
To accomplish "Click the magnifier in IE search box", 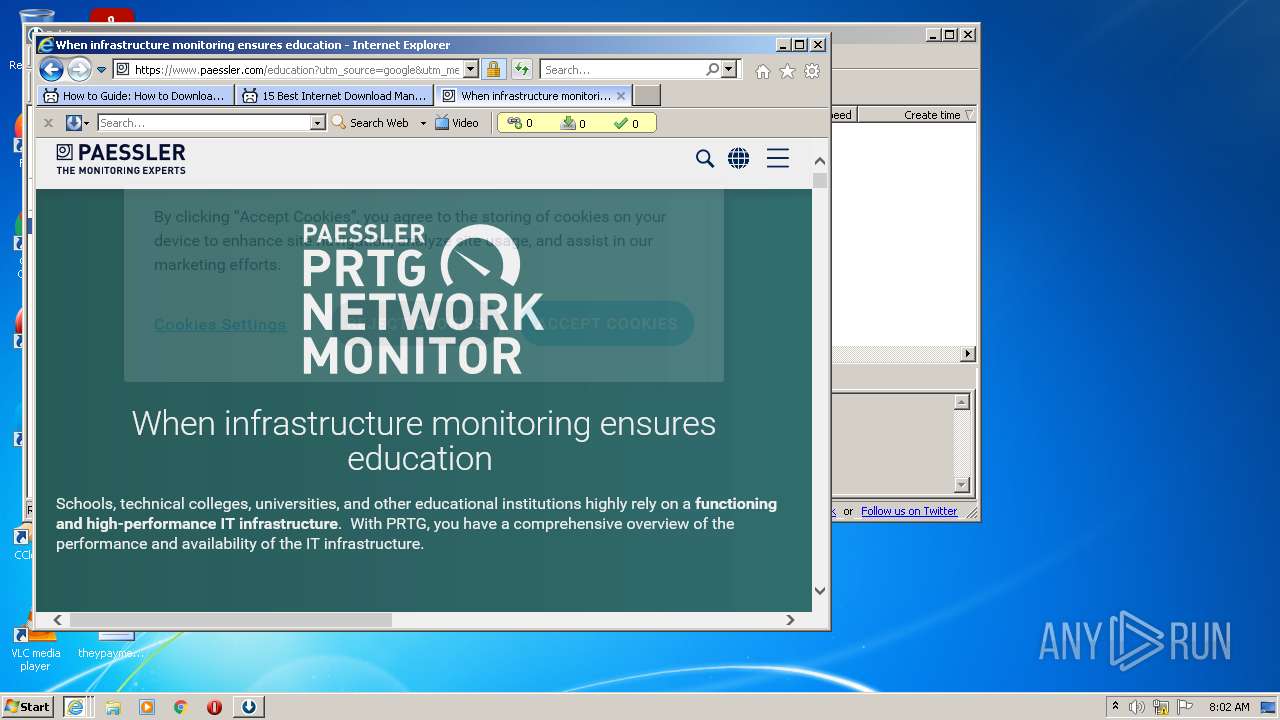I will (x=712, y=70).
